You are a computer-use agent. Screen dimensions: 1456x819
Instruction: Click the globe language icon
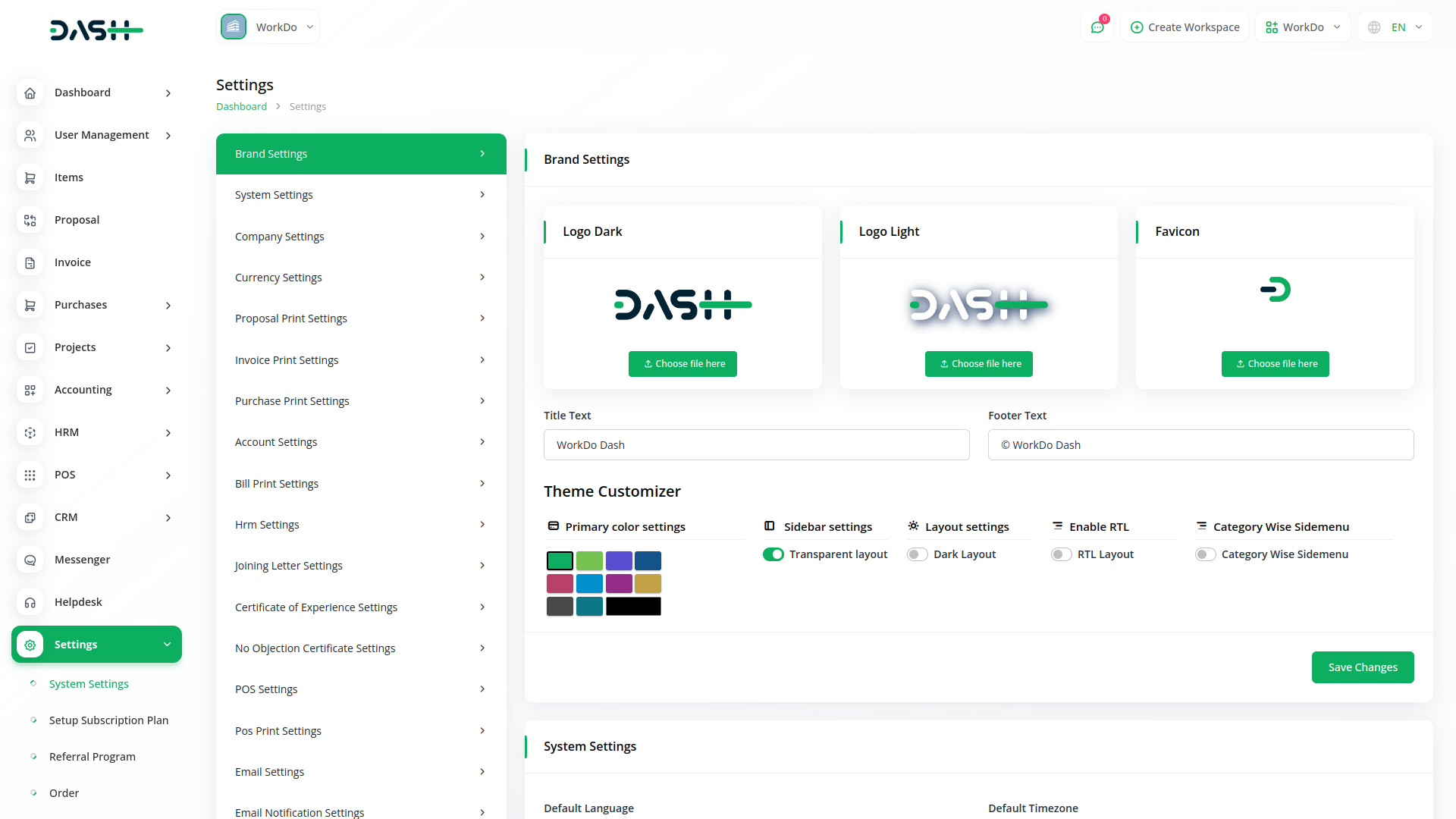(x=1373, y=27)
